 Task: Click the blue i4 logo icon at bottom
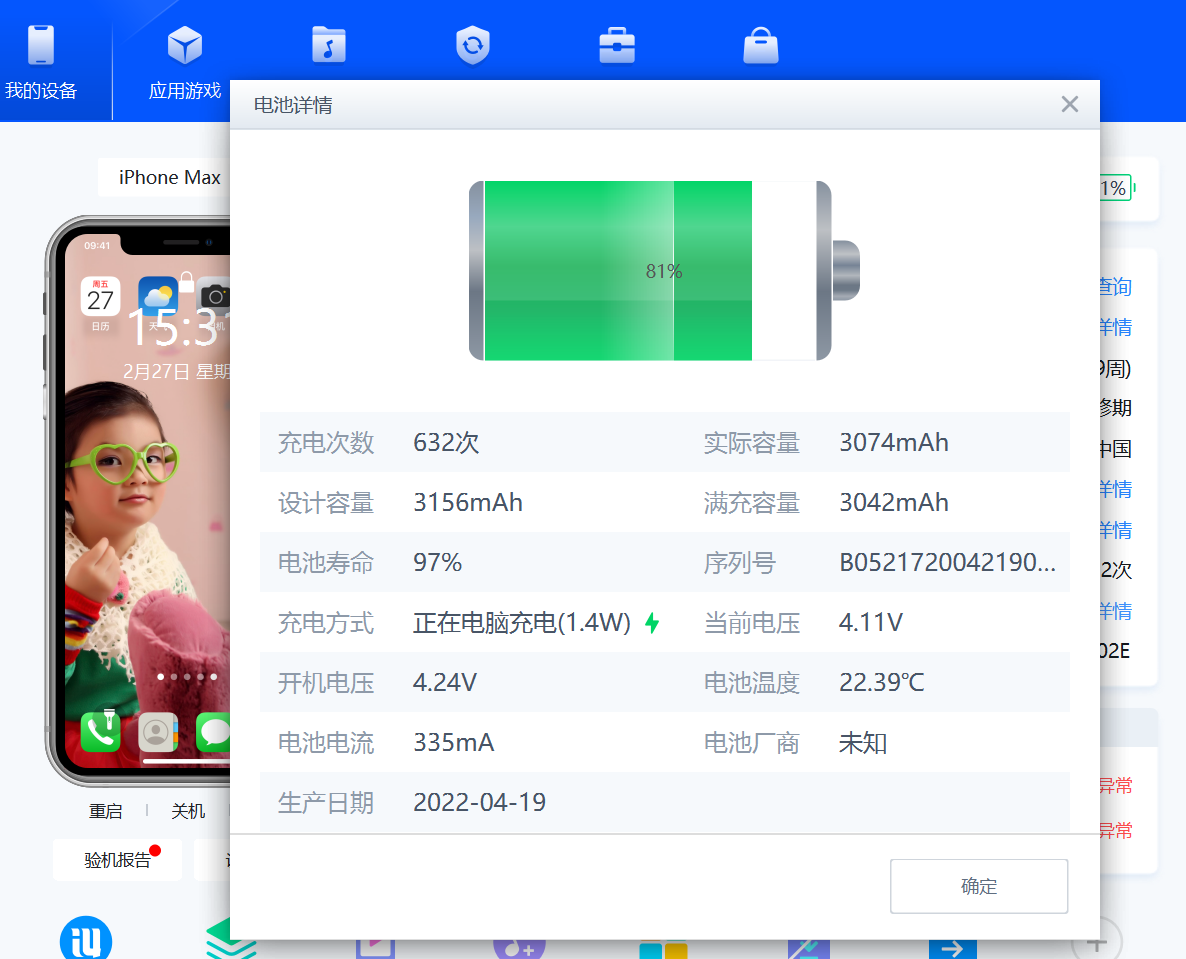click(86, 942)
